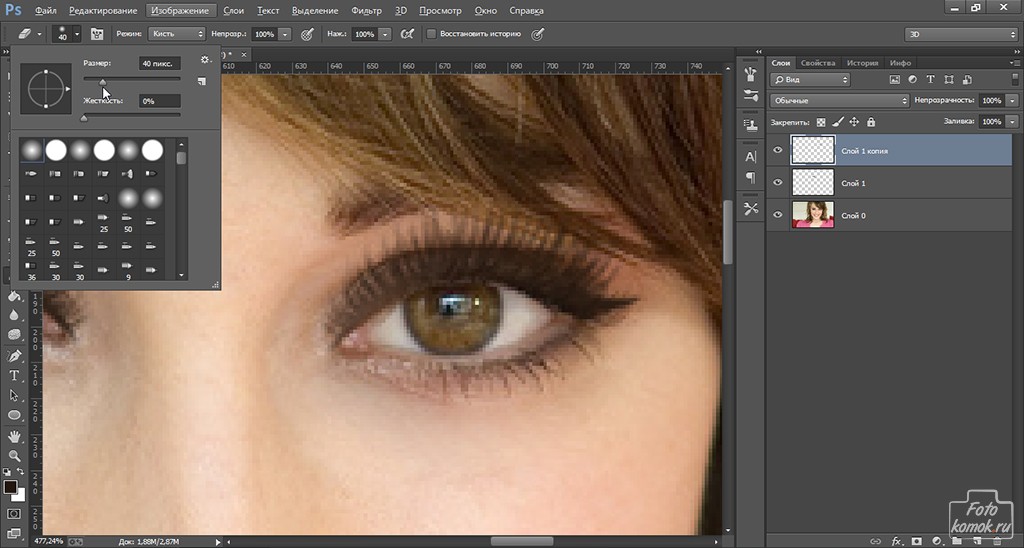This screenshot has height=548, width=1024.
Task: Enable airbrush build-up icon
Action: (407, 34)
